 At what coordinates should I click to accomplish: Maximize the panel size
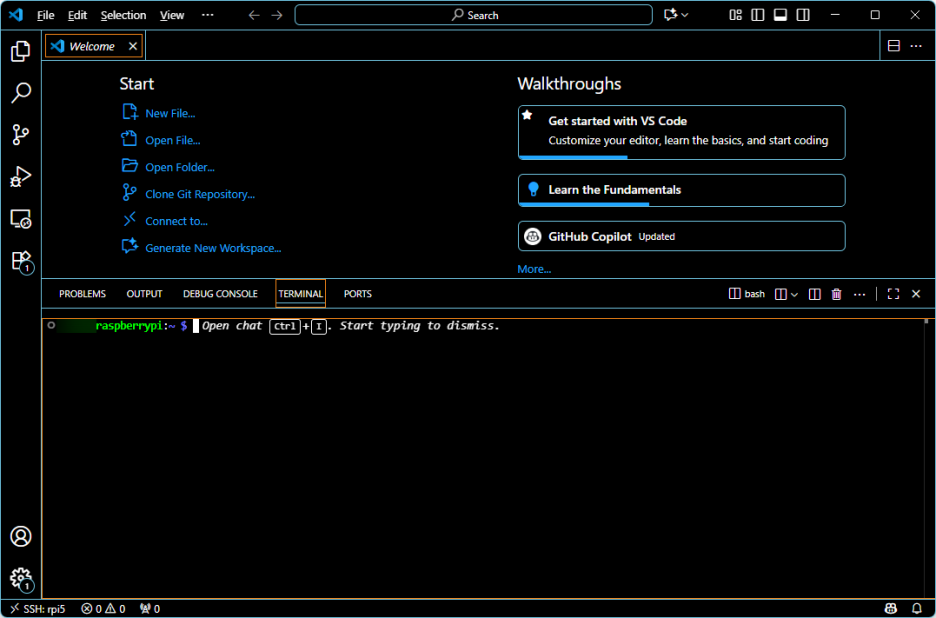coord(893,294)
